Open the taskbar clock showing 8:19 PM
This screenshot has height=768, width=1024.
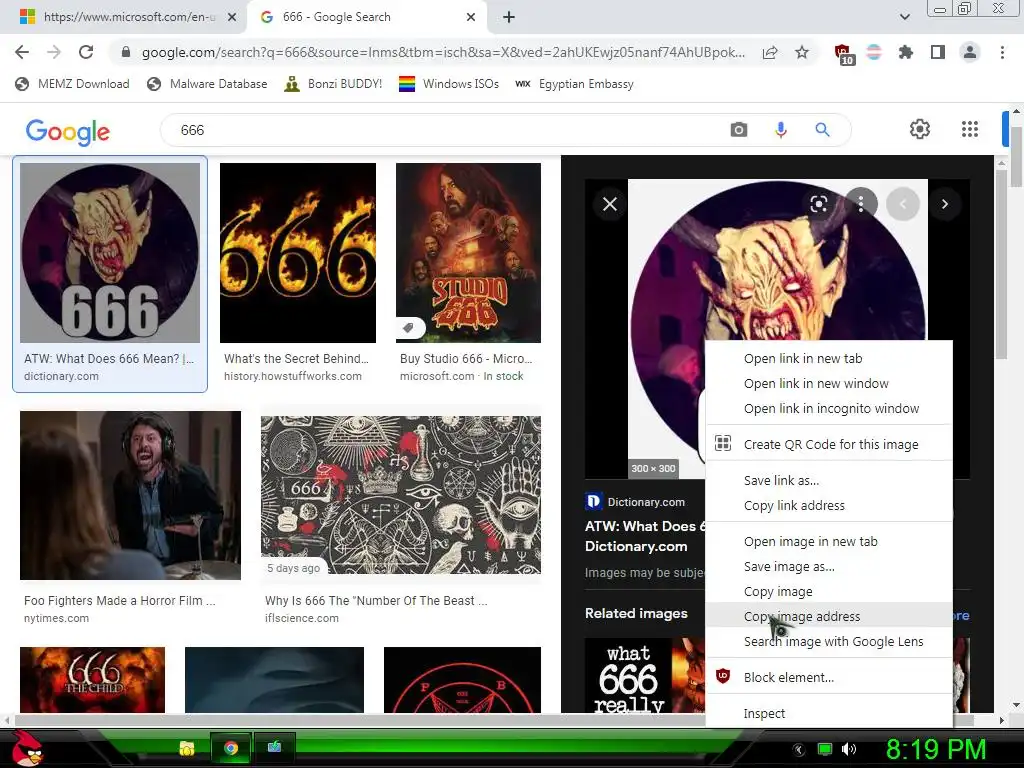pyautogui.click(x=935, y=749)
